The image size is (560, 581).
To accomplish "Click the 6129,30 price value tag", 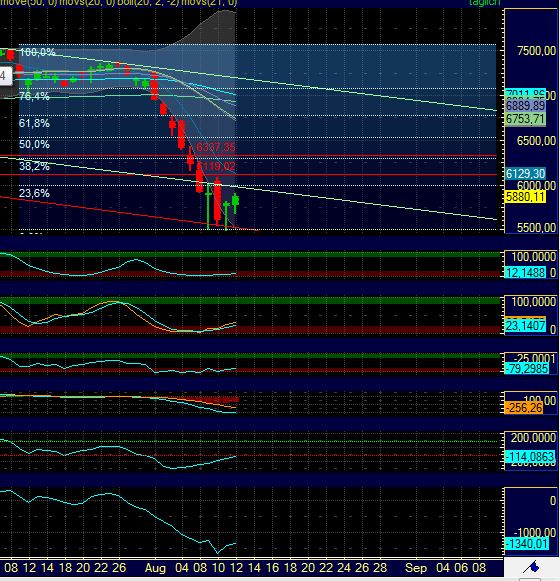I will [x=526, y=173].
